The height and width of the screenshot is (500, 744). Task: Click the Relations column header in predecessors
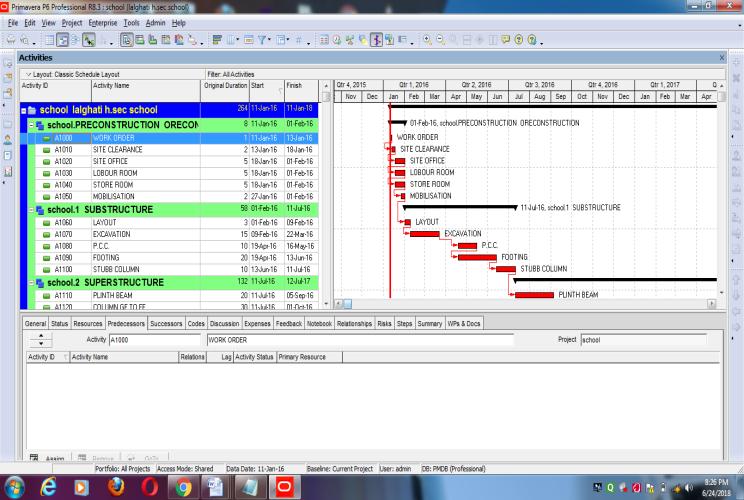pyautogui.click(x=192, y=357)
